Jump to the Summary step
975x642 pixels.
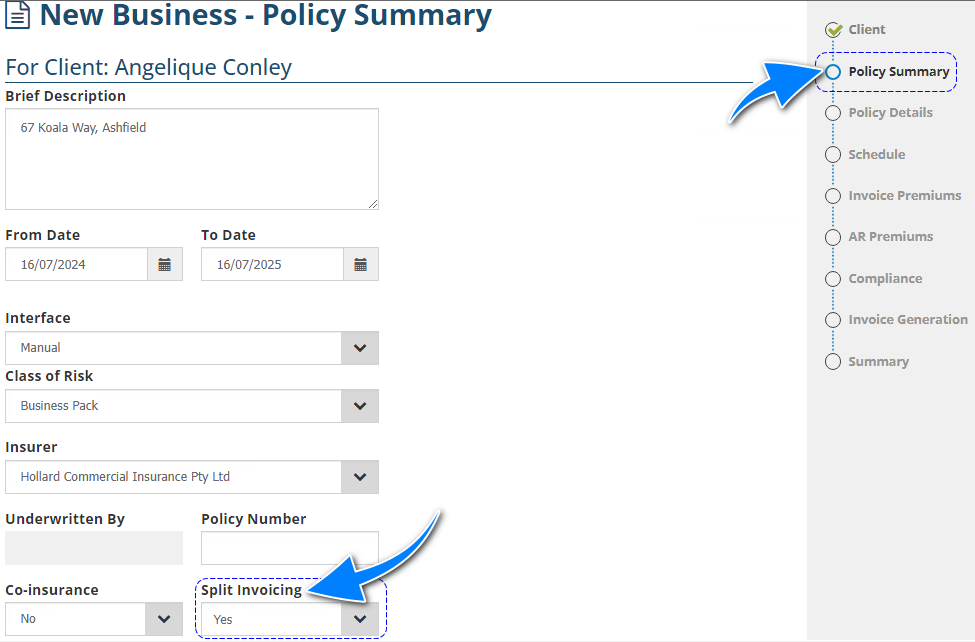878,362
